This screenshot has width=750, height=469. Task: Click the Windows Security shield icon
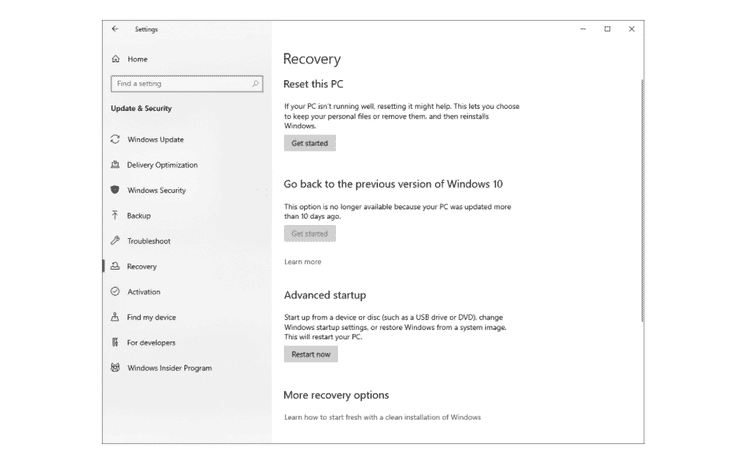(x=115, y=190)
